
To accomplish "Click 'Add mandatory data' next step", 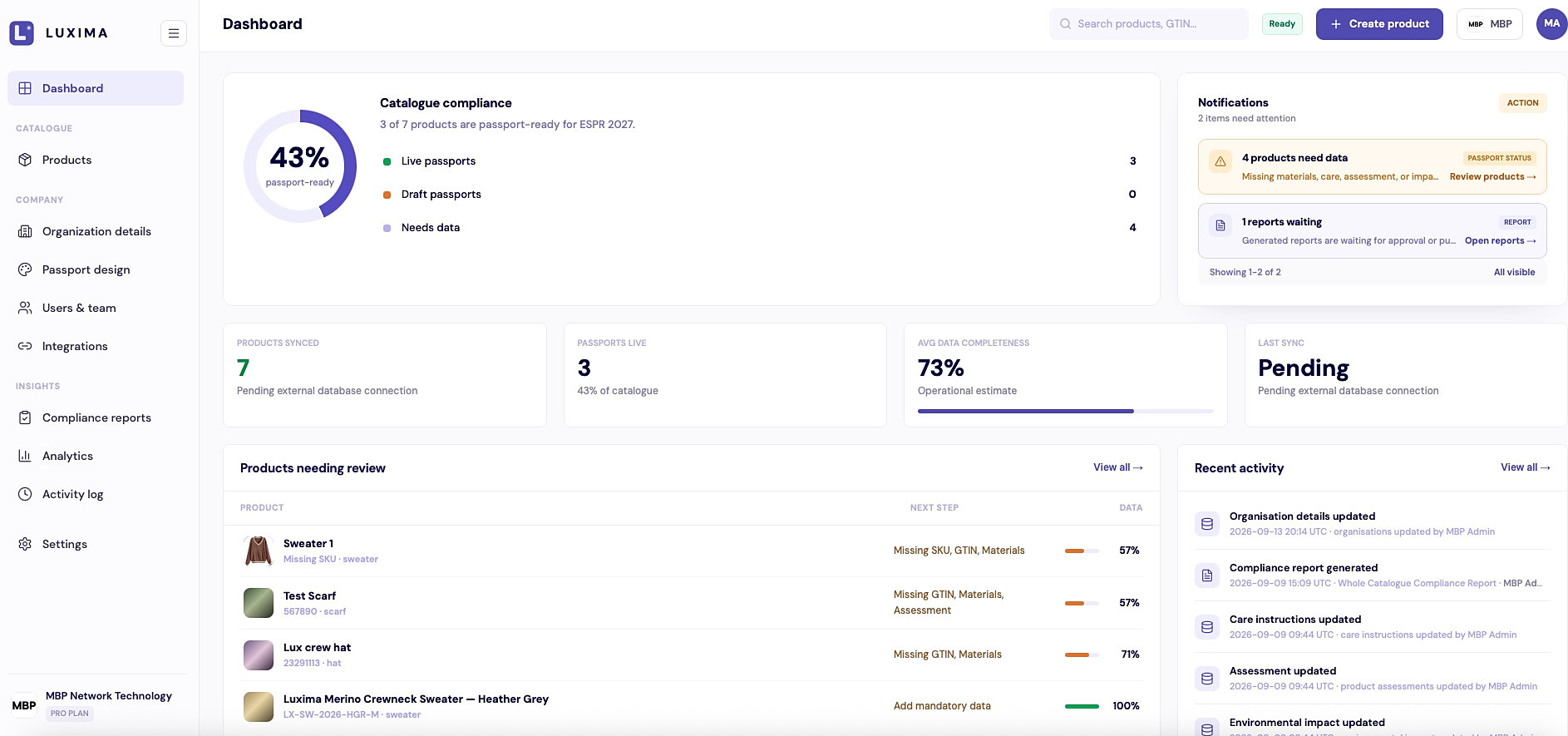I will [942, 706].
